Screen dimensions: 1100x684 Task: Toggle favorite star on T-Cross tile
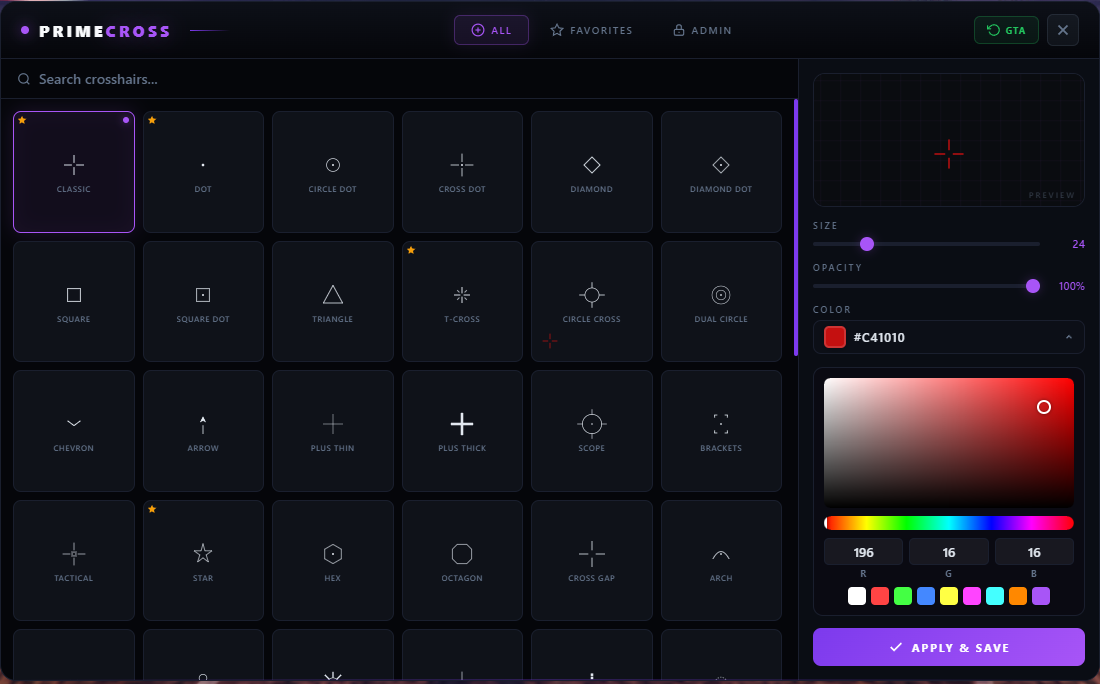click(411, 250)
